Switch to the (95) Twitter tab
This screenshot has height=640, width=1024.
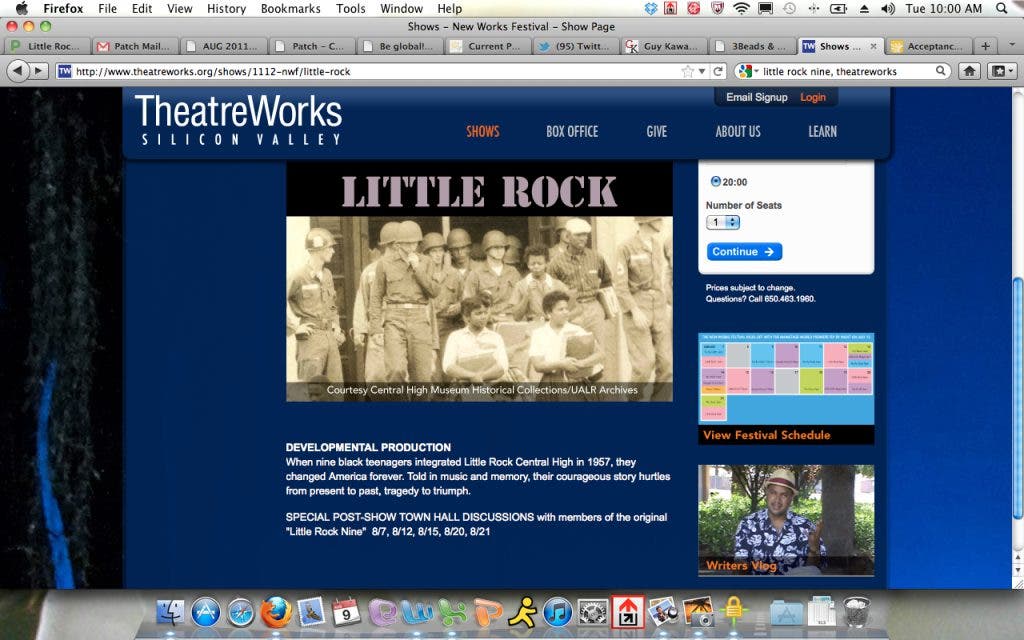click(x=576, y=46)
